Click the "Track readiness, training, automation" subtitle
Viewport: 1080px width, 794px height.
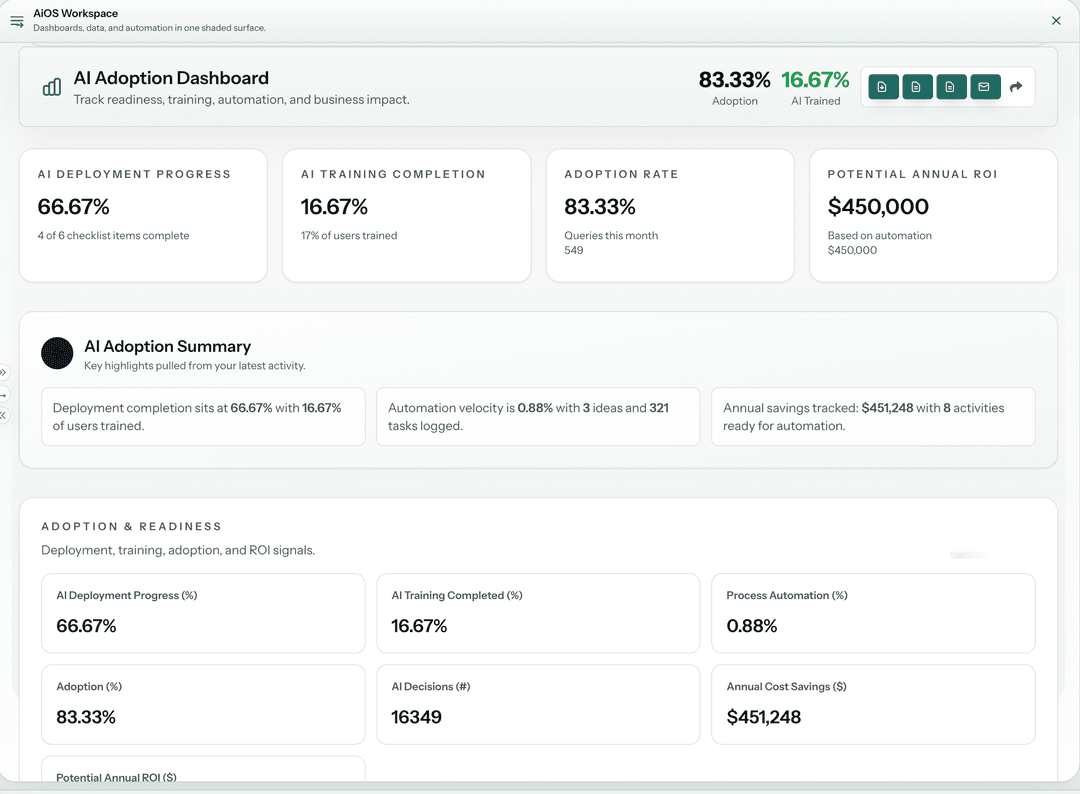point(242,100)
